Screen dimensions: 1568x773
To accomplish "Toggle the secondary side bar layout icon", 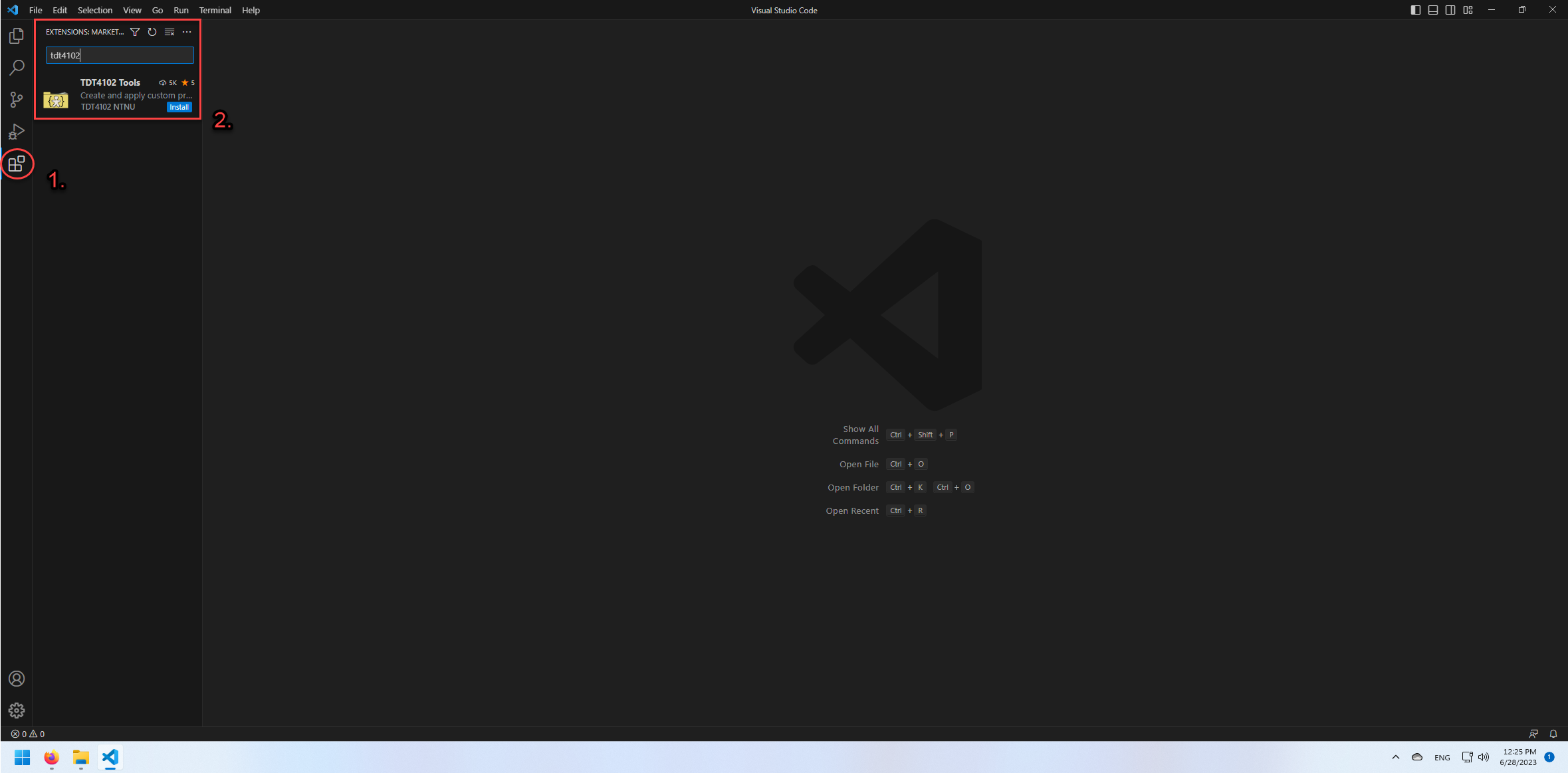I will tap(1450, 10).
